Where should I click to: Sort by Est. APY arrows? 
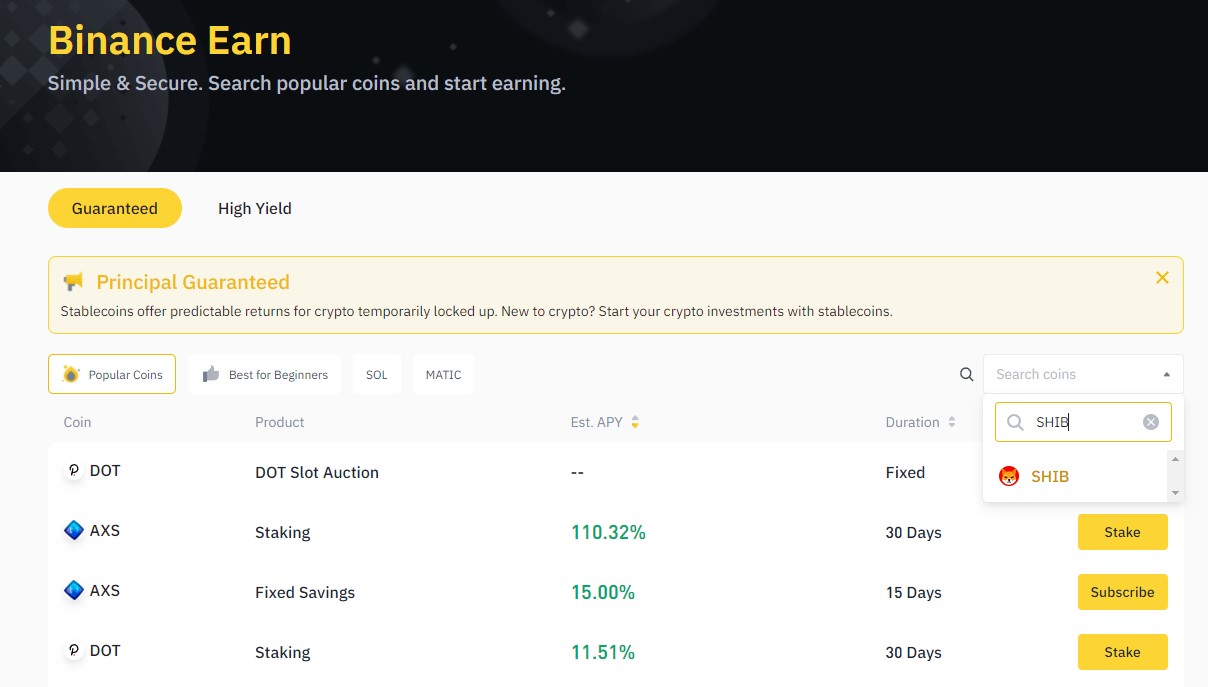pos(635,422)
